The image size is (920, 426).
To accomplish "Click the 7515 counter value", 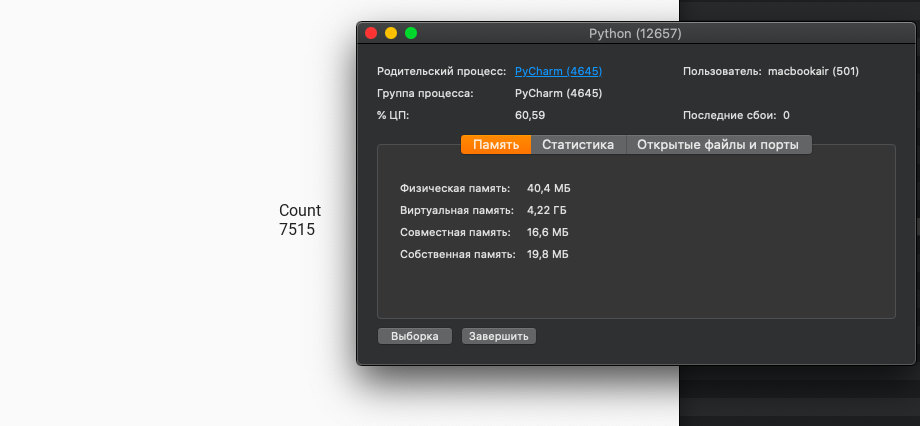I will pyautogui.click(x=297, y=229).
